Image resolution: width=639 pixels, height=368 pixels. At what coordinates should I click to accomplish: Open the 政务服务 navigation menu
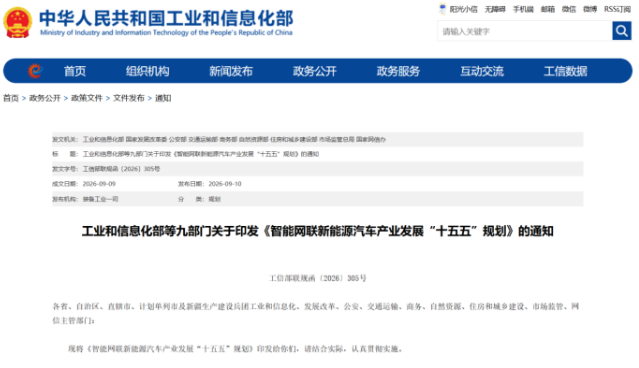[398, 71]
